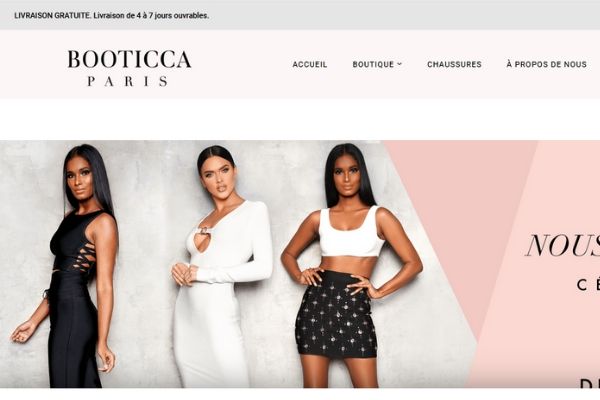The height and width of the screenshot is (400, 600).
Task: Expand the Boutique dropdown chevron
Action: (399, 64)
